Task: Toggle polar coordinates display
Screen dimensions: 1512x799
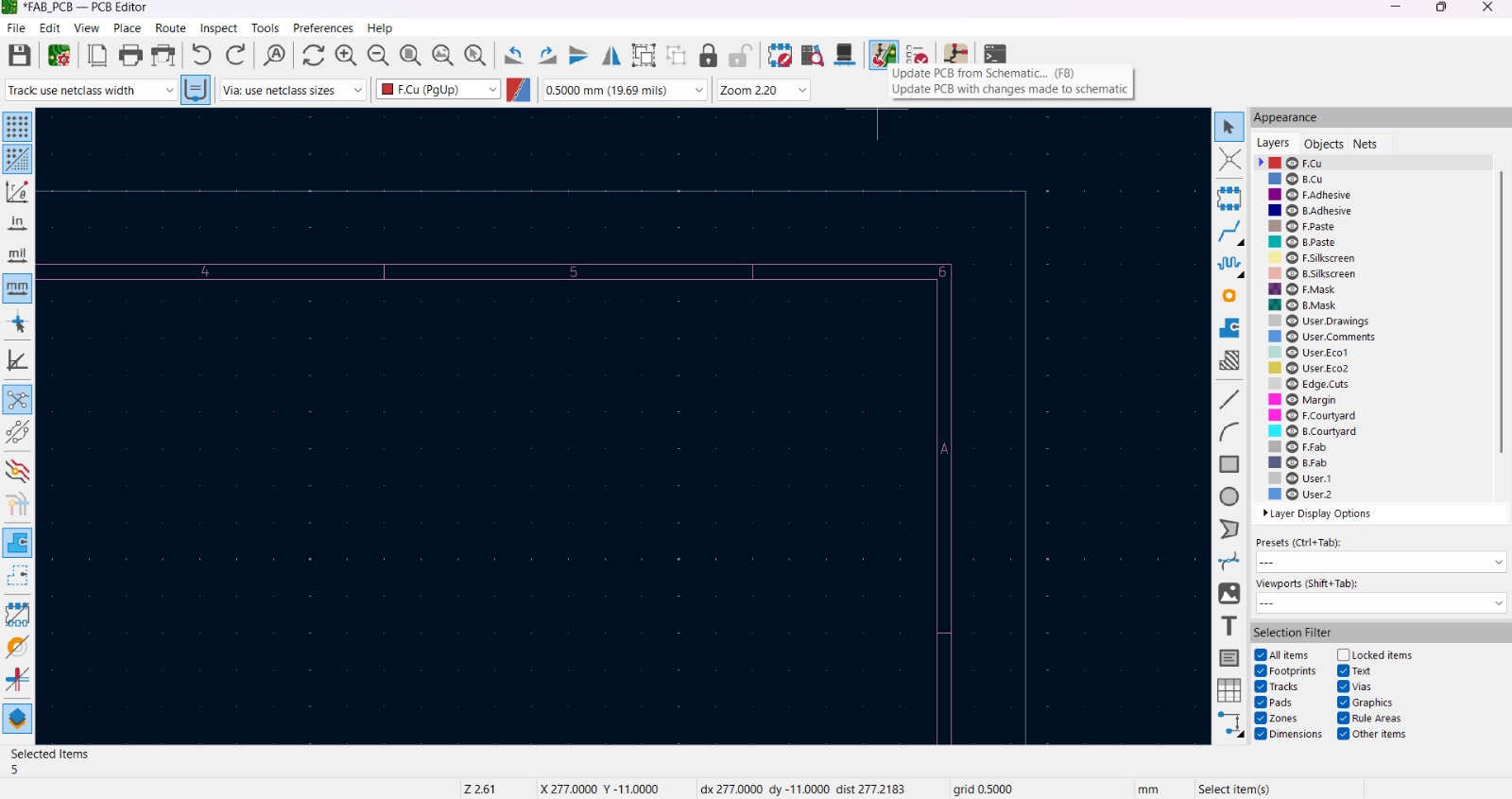Action: (17, 191)
